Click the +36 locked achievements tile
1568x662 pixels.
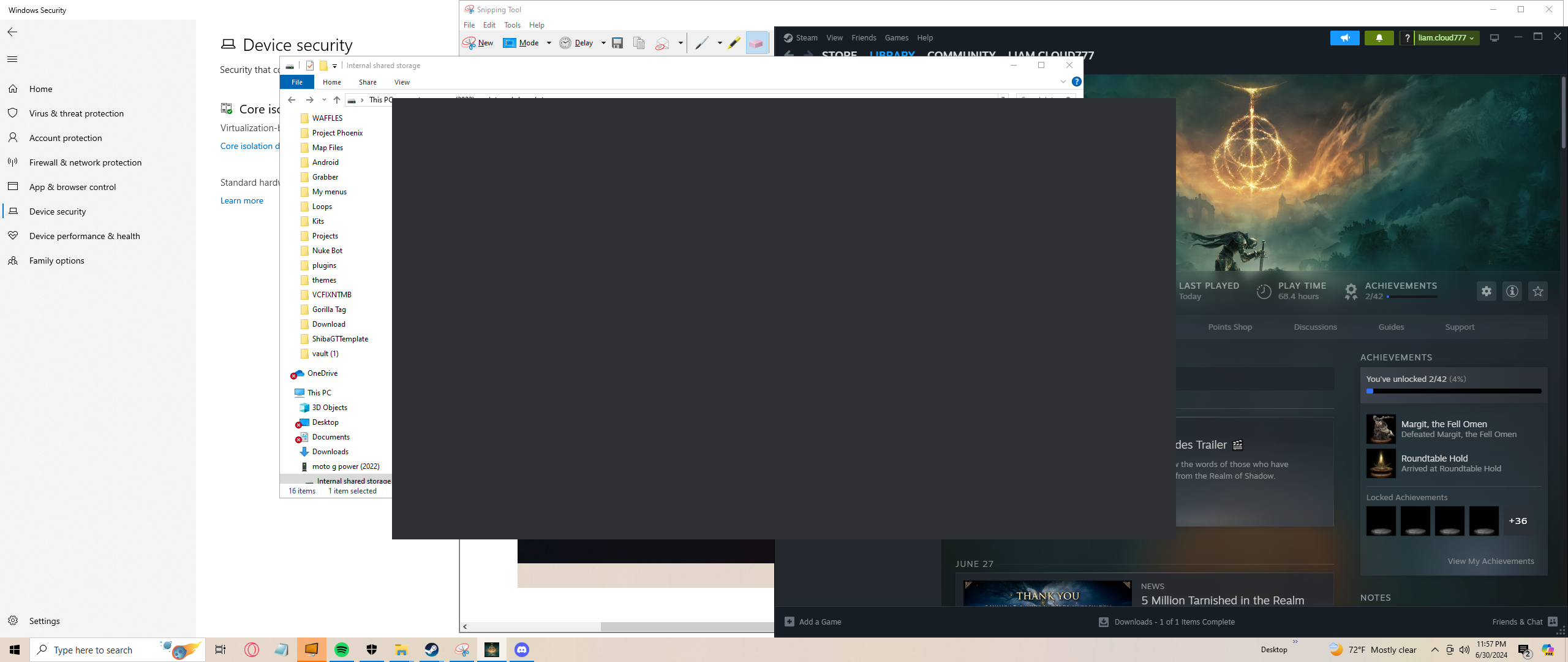(x=1518, y=521)
